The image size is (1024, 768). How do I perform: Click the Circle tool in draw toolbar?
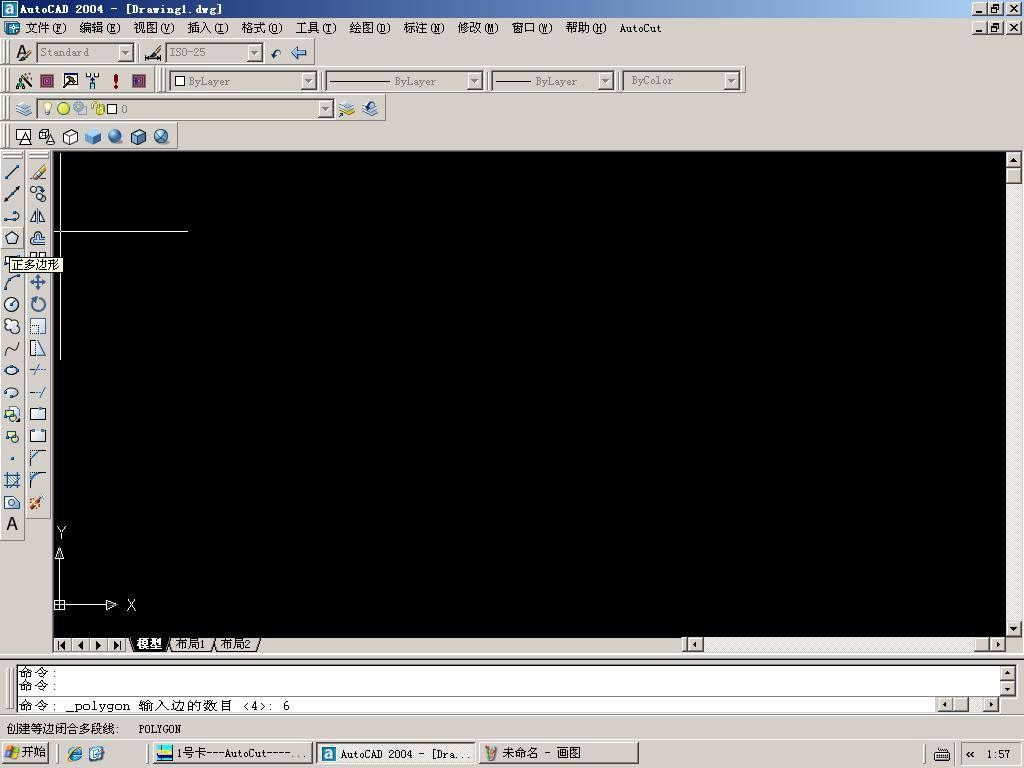[12, 304]
